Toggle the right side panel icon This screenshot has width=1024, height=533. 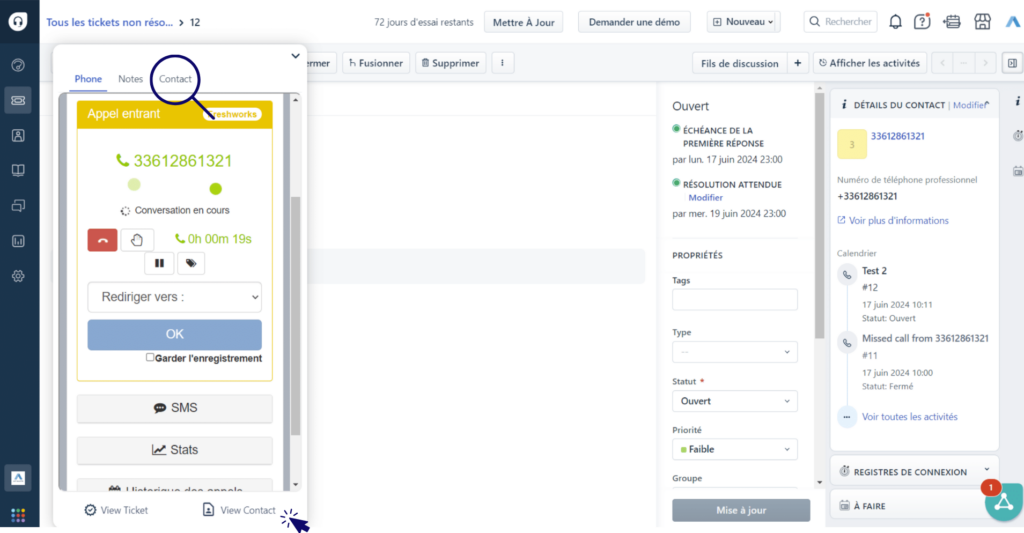1012,63
